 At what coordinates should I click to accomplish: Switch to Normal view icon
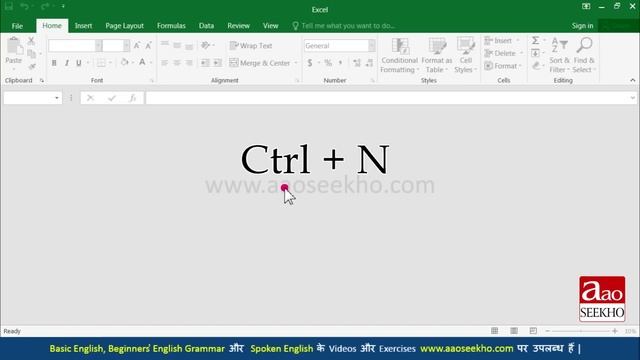[494, 331]
